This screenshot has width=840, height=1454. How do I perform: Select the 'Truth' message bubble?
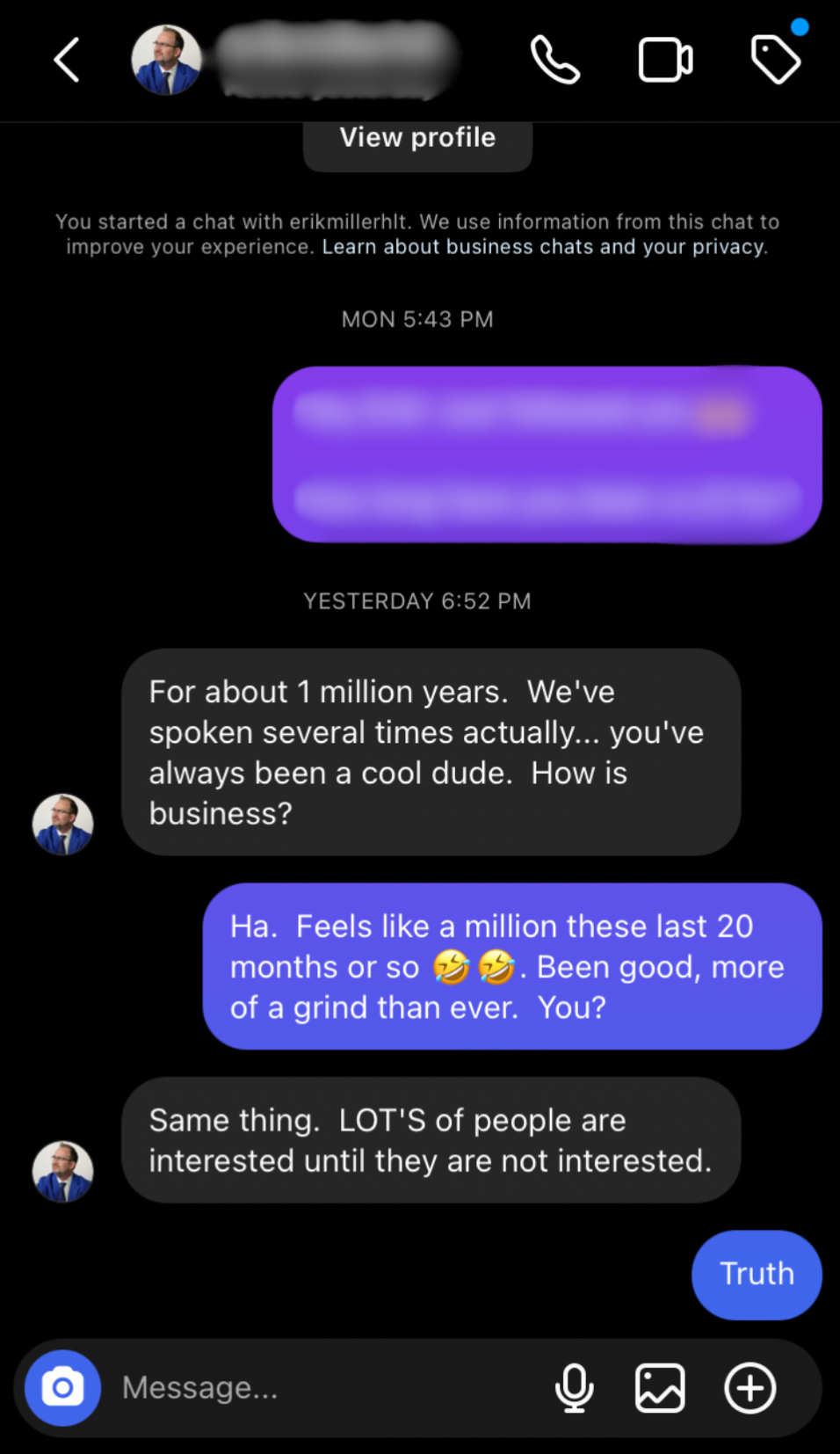point(757,1274)
